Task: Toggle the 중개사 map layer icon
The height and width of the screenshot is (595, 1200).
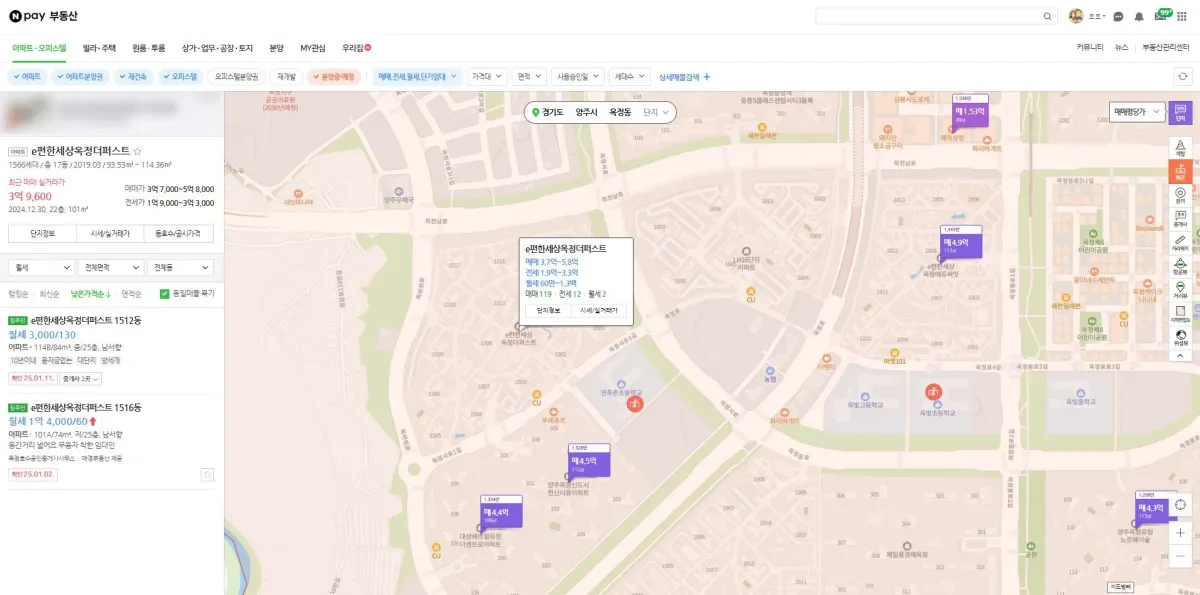Action: pos(1180,218)
